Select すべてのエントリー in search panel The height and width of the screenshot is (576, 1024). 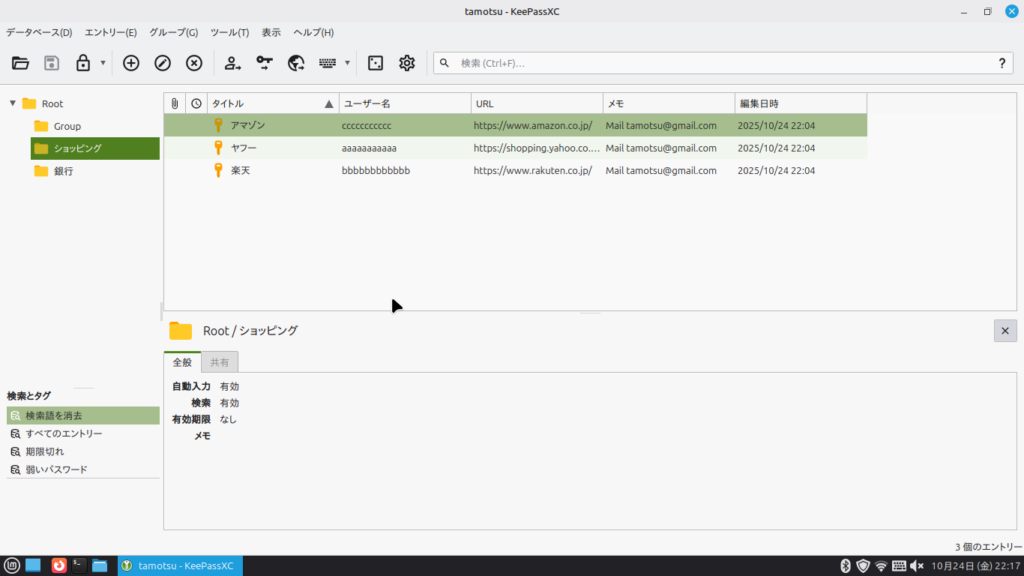(63, 433)
